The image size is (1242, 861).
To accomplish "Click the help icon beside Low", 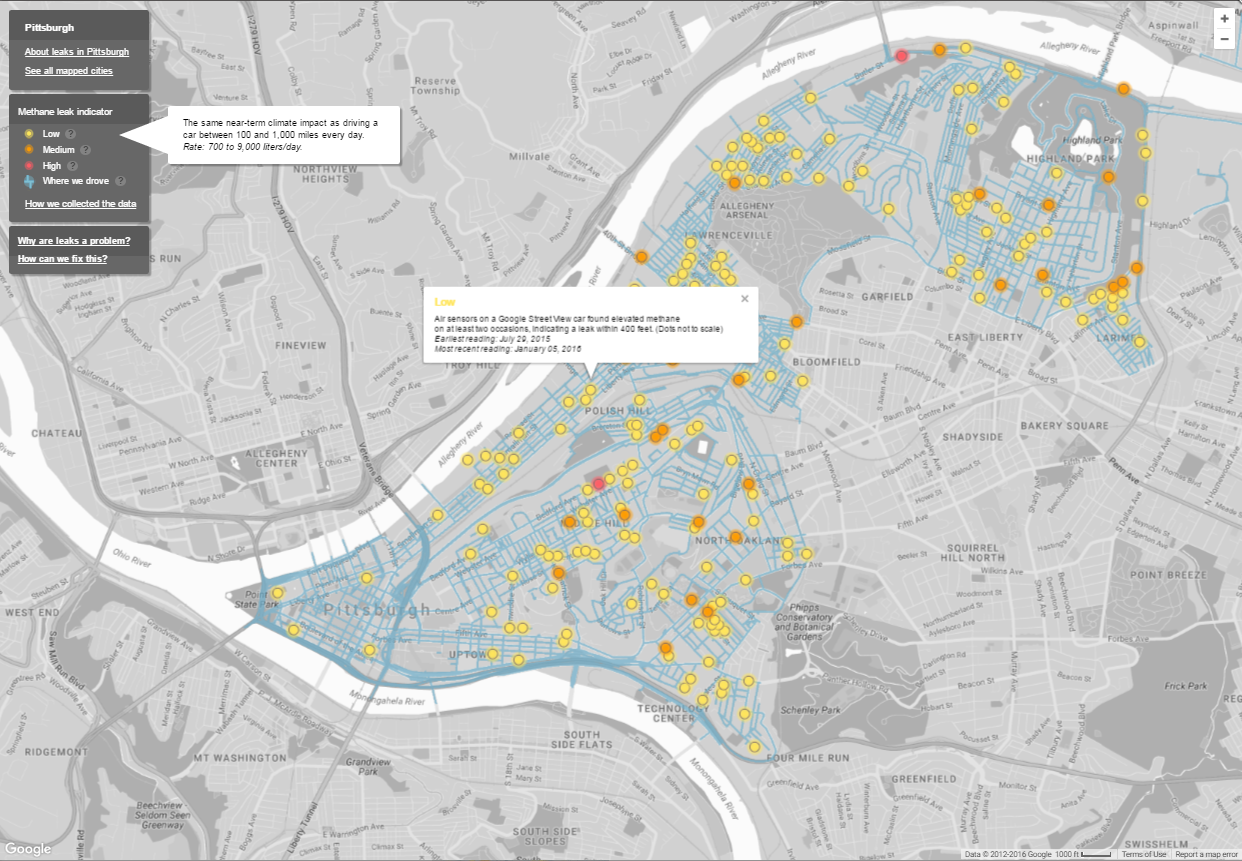I will (x=71, y=134).
